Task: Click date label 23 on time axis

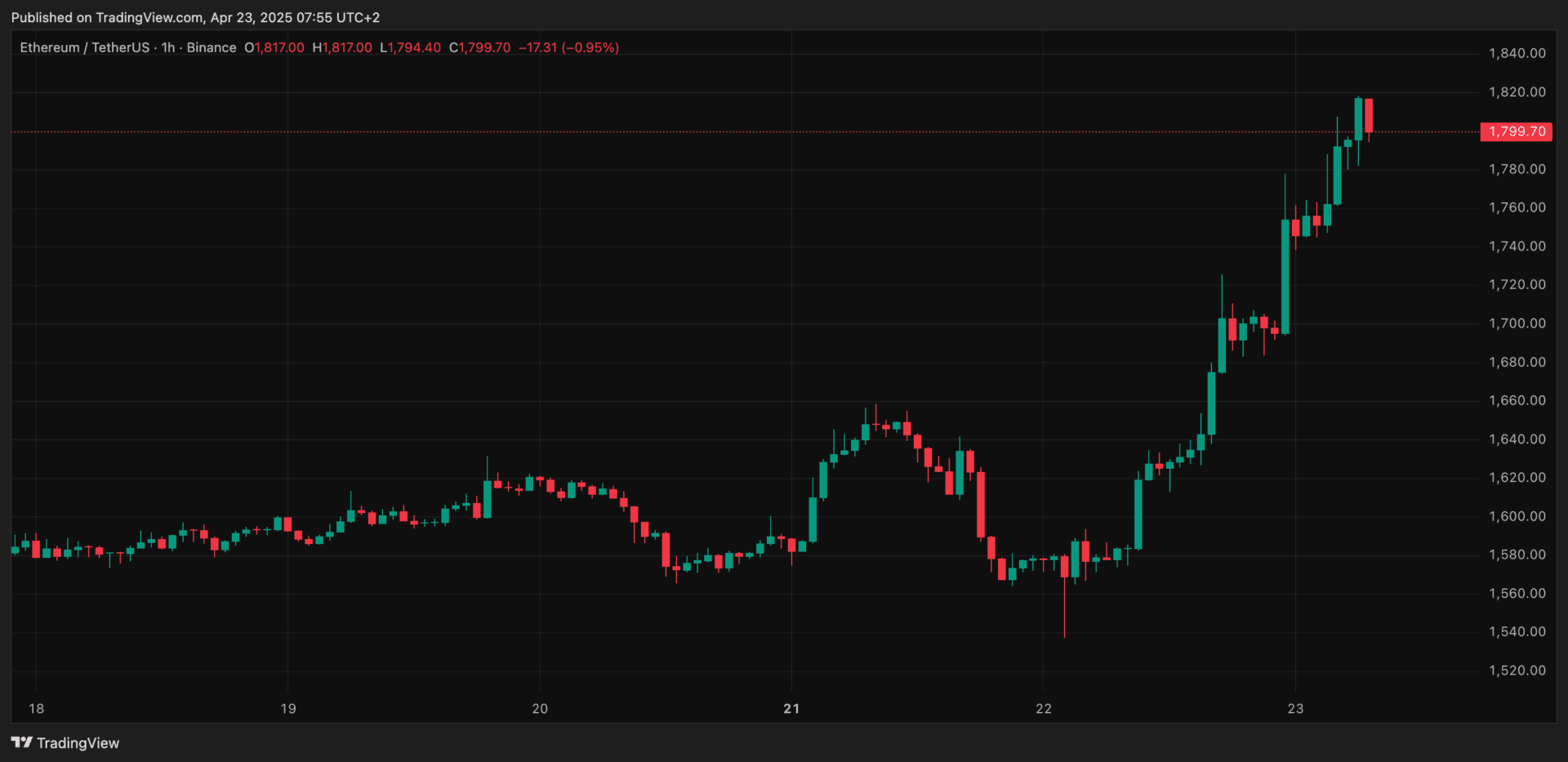Action: (1295, 708)
